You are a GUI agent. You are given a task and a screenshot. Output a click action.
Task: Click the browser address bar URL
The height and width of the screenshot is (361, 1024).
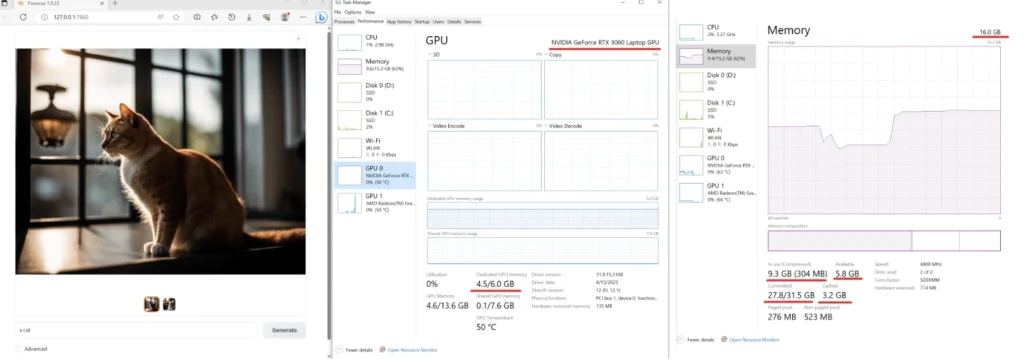coord(71,17)
